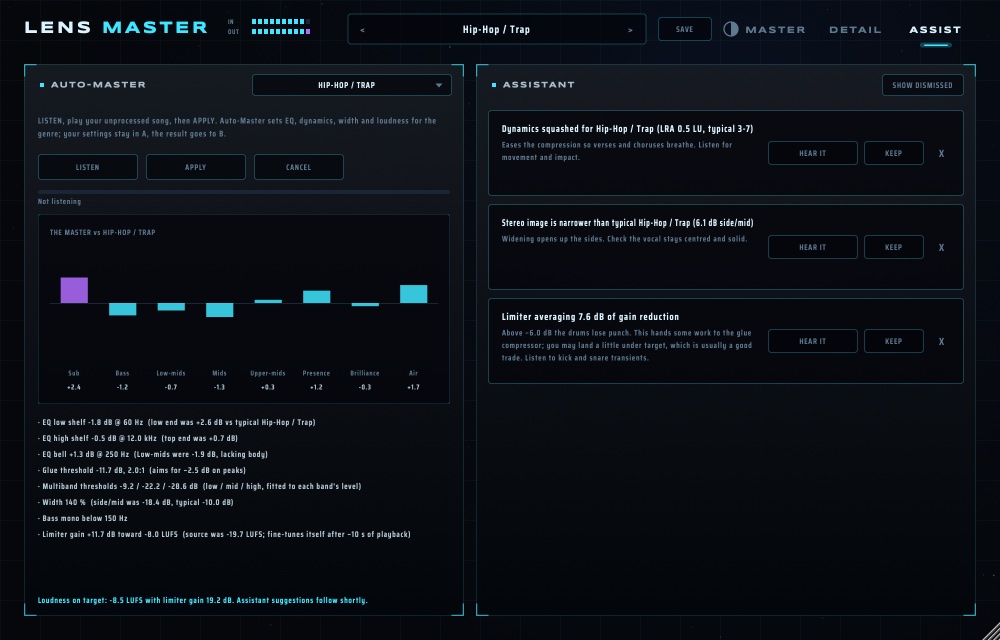
Task: Click the SAVE preset button
Action: click(x=684, y=29)
